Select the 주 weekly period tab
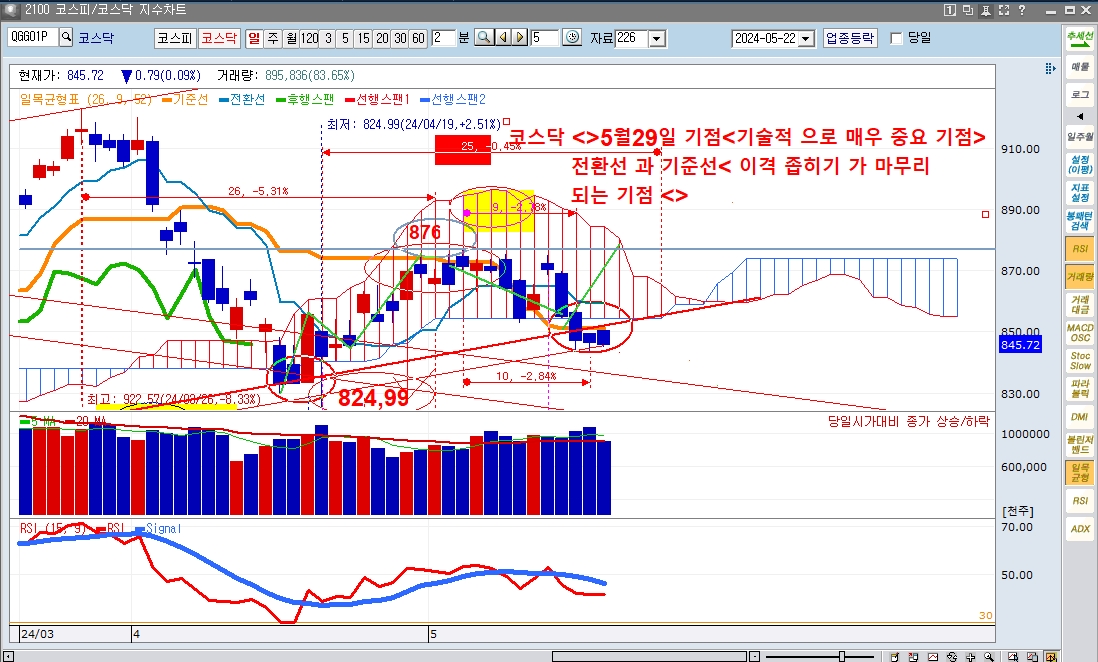The width and height of the screenshot is (1098, 662). (x=272, y=38)
